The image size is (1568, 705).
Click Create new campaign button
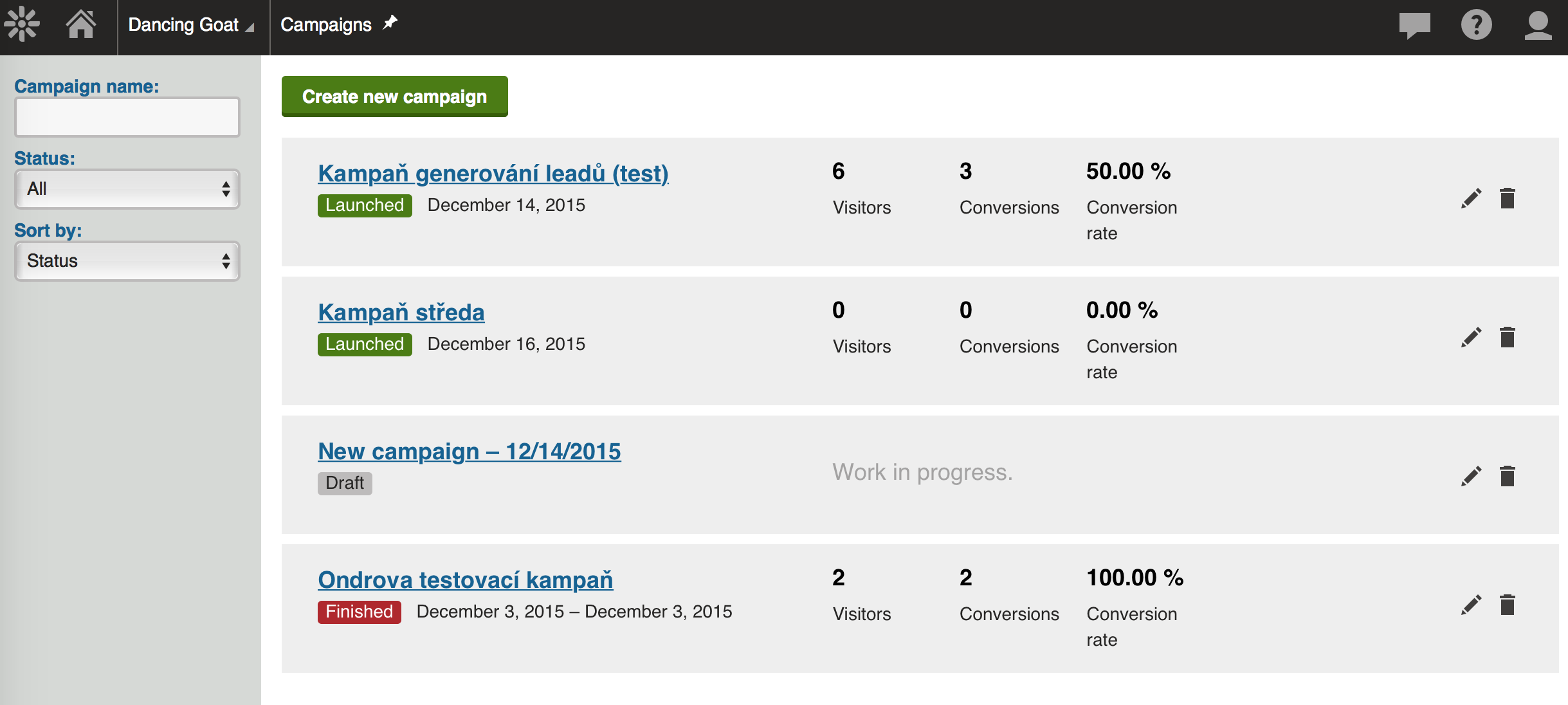point(394,96)
